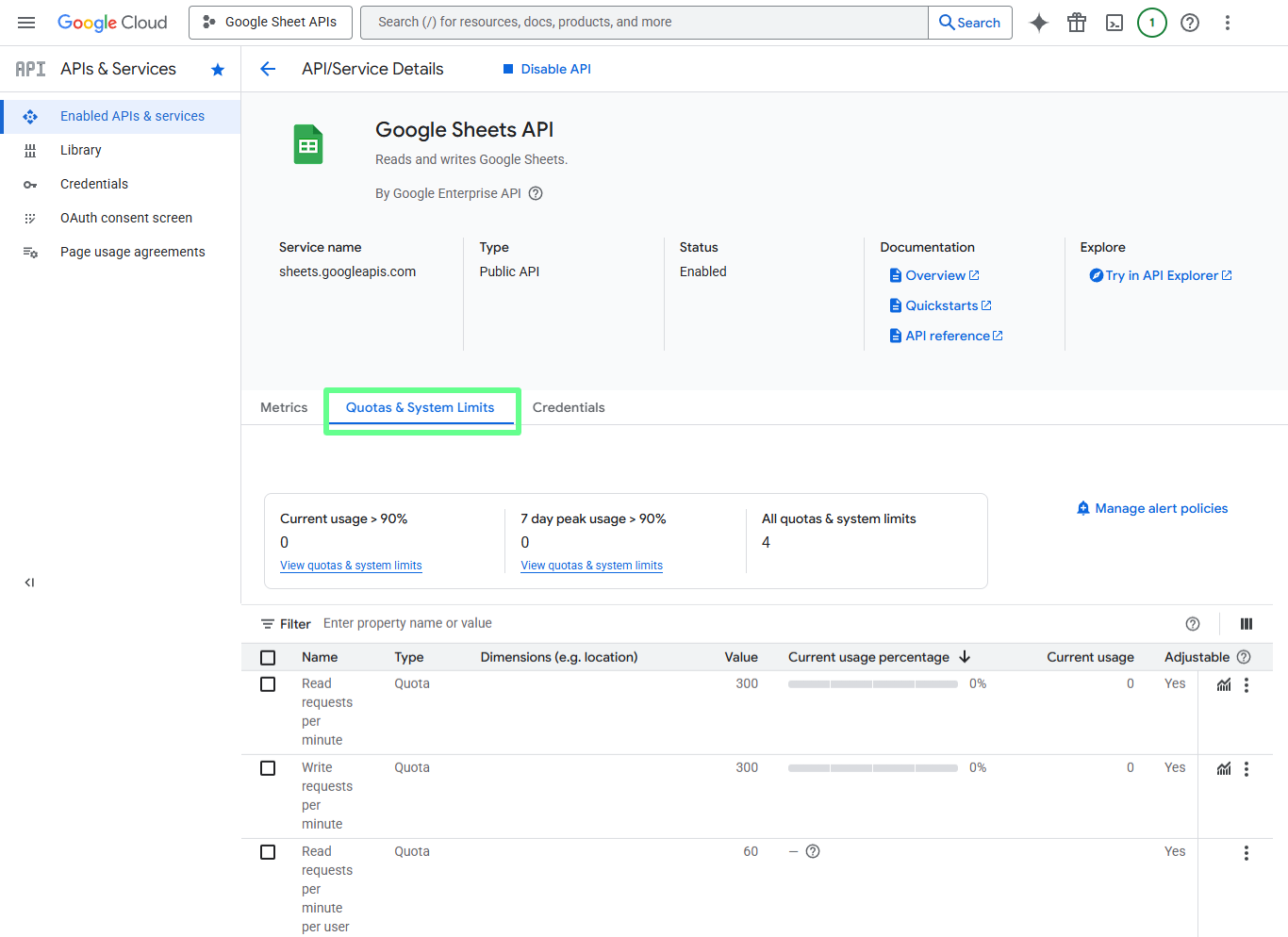This screenshot has height=937, width=1288.
Task: Open the three-dot options menu top right
Action: (1227, 22)
